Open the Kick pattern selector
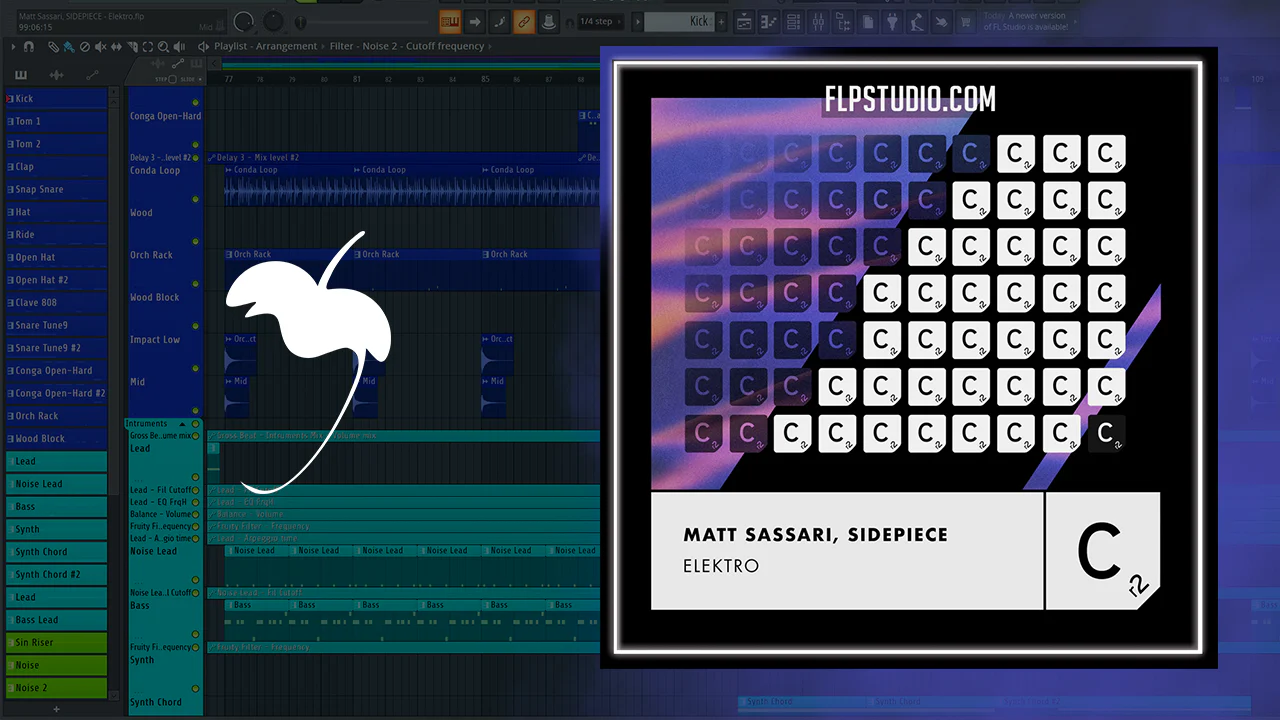 click(x=679, y=21)
